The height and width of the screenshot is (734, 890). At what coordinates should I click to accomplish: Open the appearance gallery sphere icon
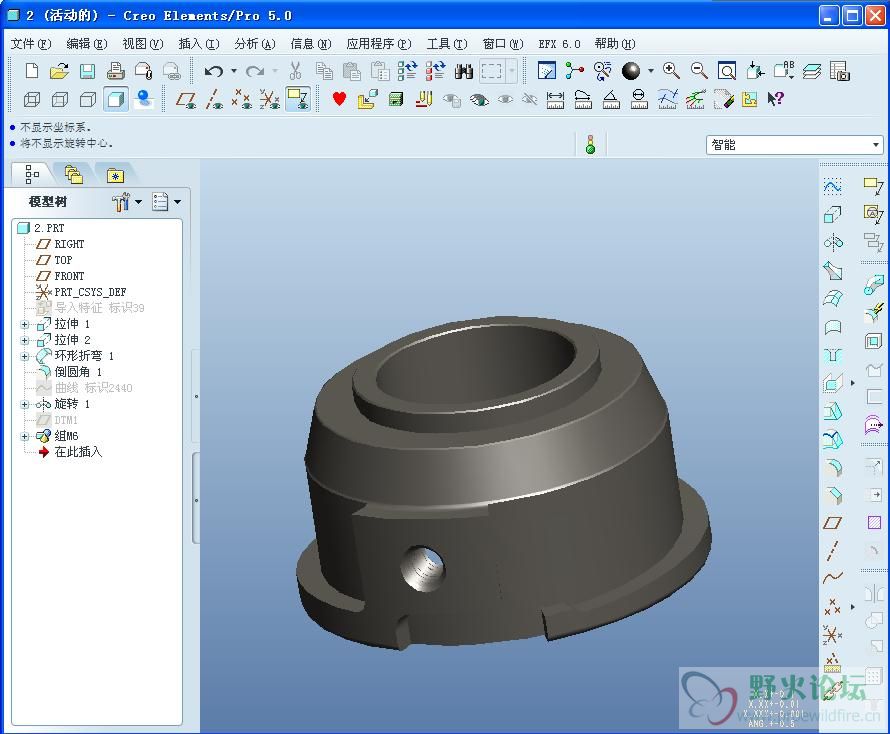(x=631, y=71)
